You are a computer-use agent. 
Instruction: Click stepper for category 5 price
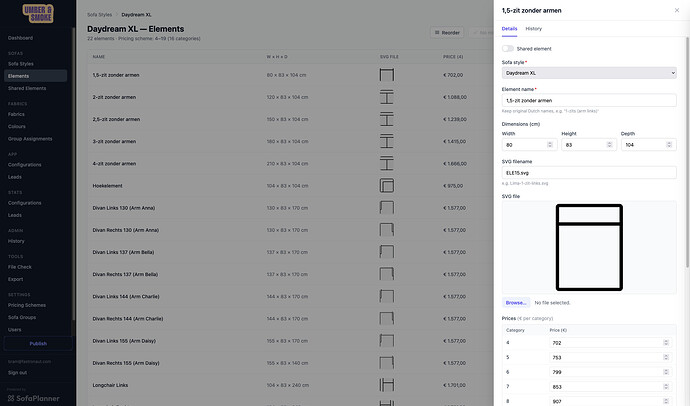[x=666, y=358]
